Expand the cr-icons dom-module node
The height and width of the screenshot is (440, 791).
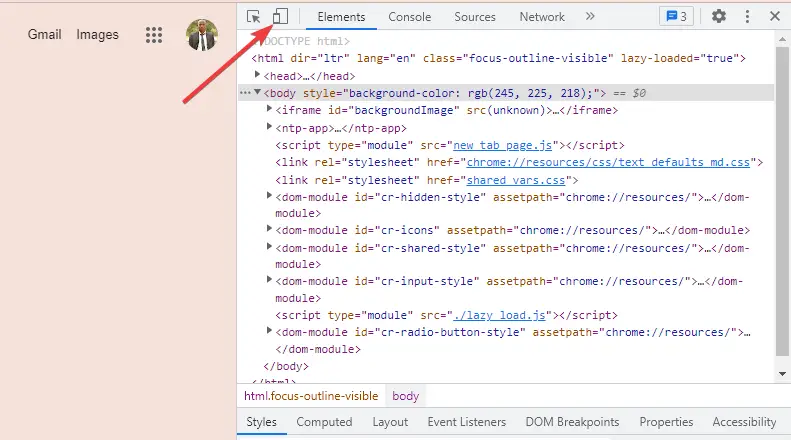[269, 229]
